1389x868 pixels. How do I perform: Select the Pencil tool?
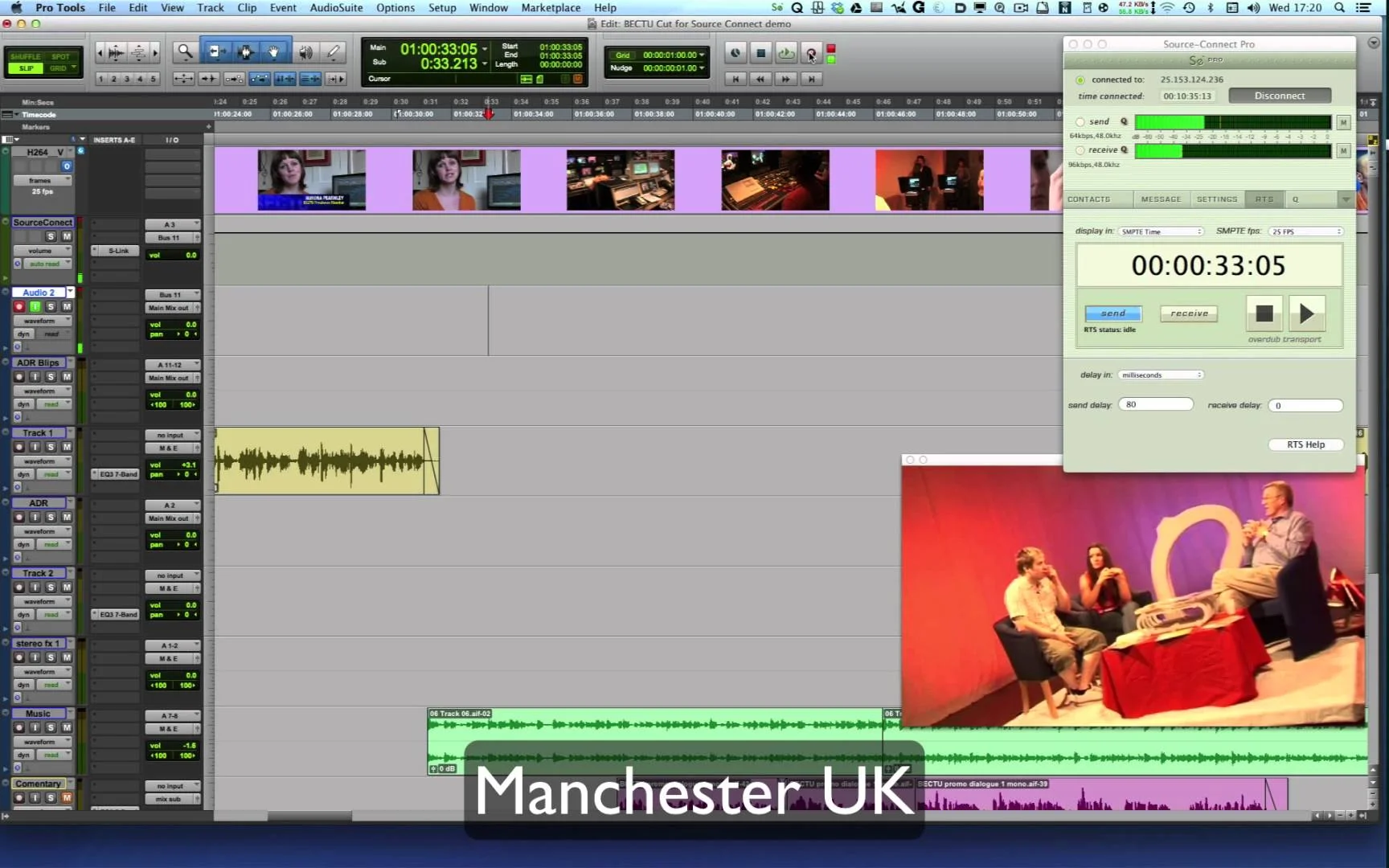(x=333, y=51)
